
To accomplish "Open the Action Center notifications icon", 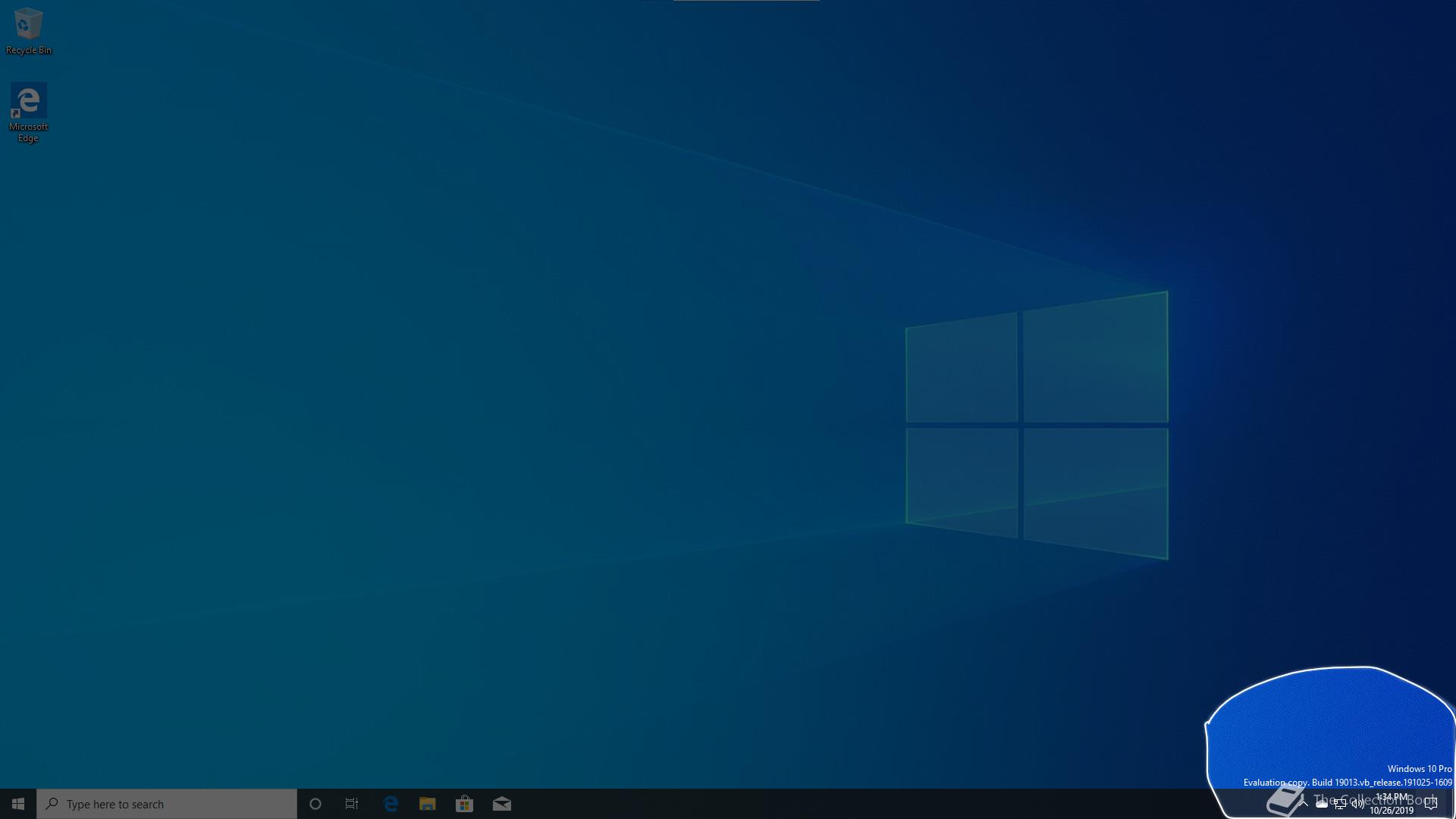I will pos(1431,804).
